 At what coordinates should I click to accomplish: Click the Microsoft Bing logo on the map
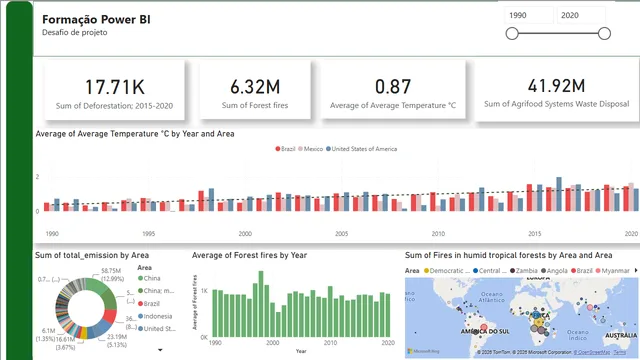(423, 351)
